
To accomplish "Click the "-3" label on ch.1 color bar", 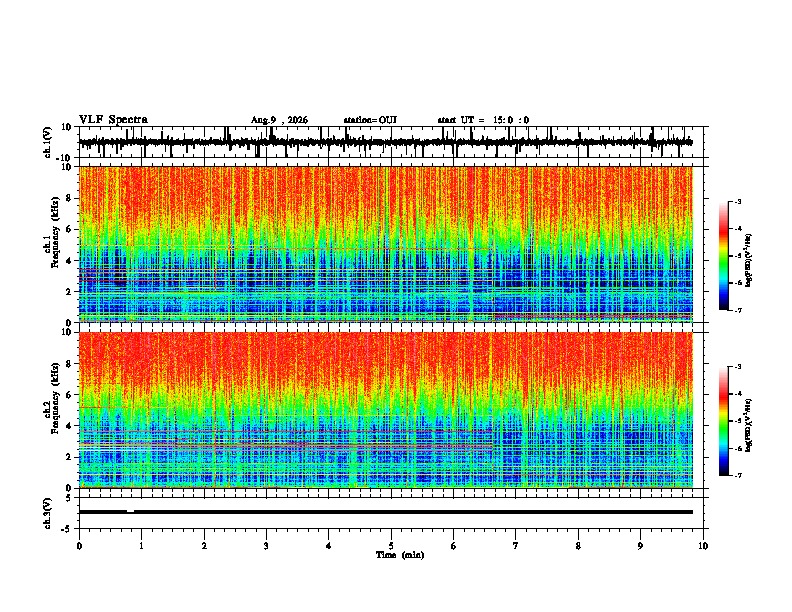I will coord(737,201).
